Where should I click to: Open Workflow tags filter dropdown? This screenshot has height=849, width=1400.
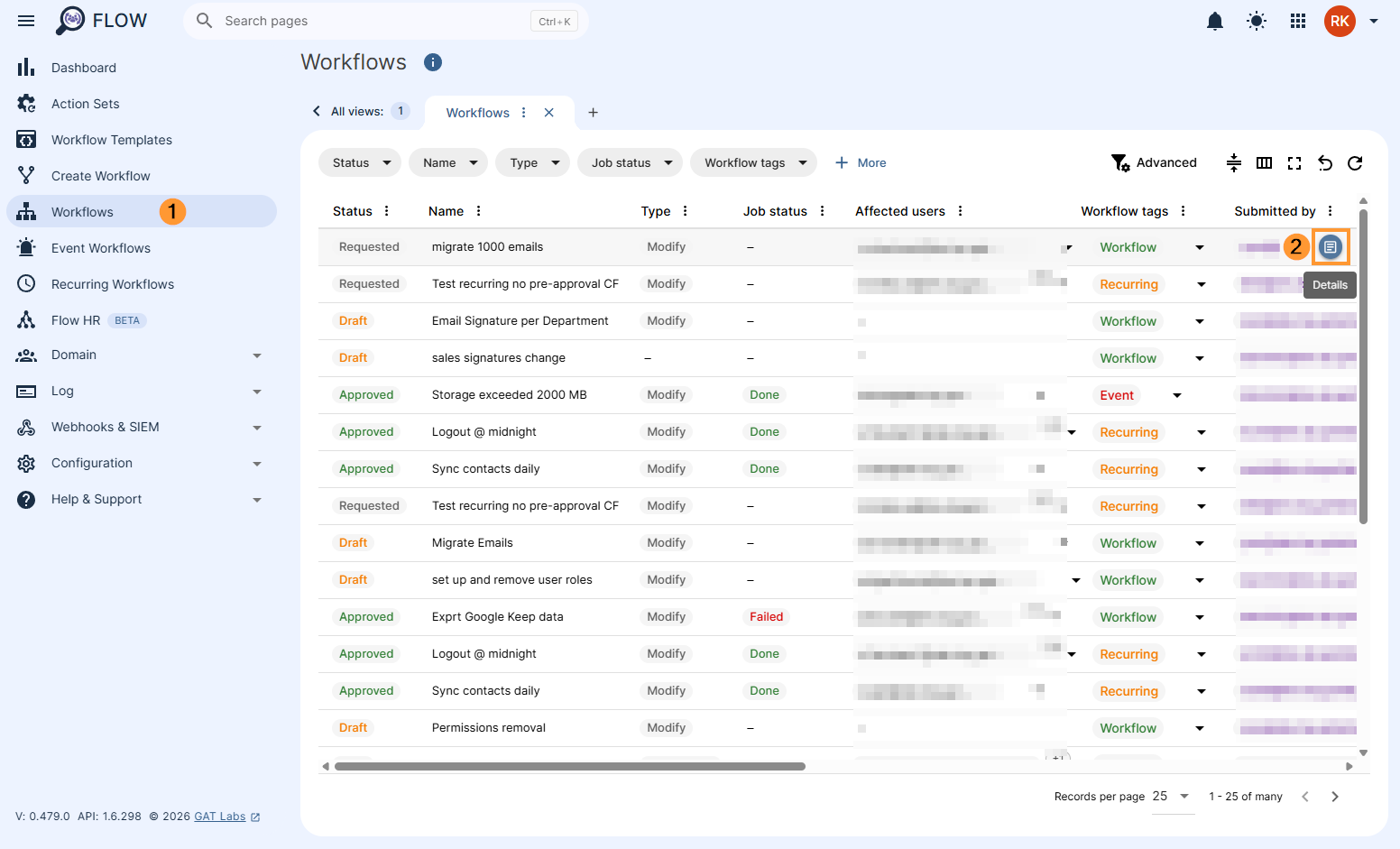(754, 162)
